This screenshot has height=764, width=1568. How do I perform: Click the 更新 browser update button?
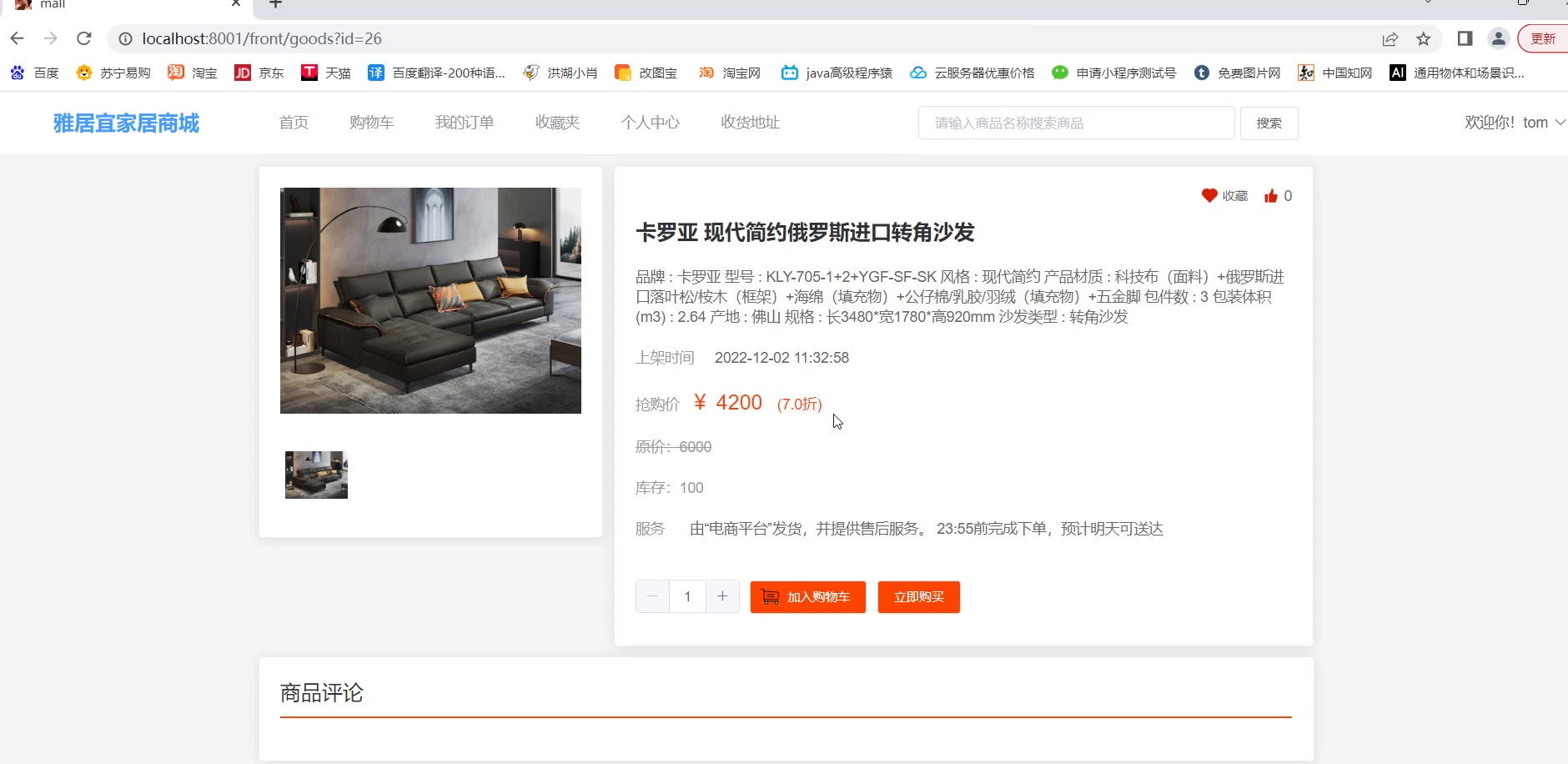point(1543,38)
